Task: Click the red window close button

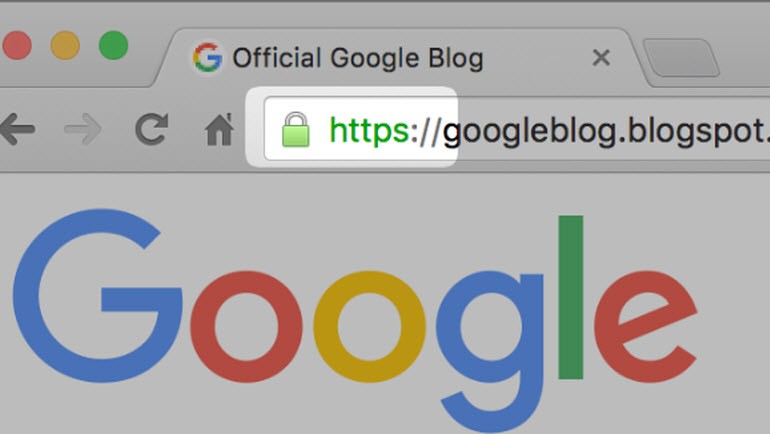Action: tap(17, 45)
